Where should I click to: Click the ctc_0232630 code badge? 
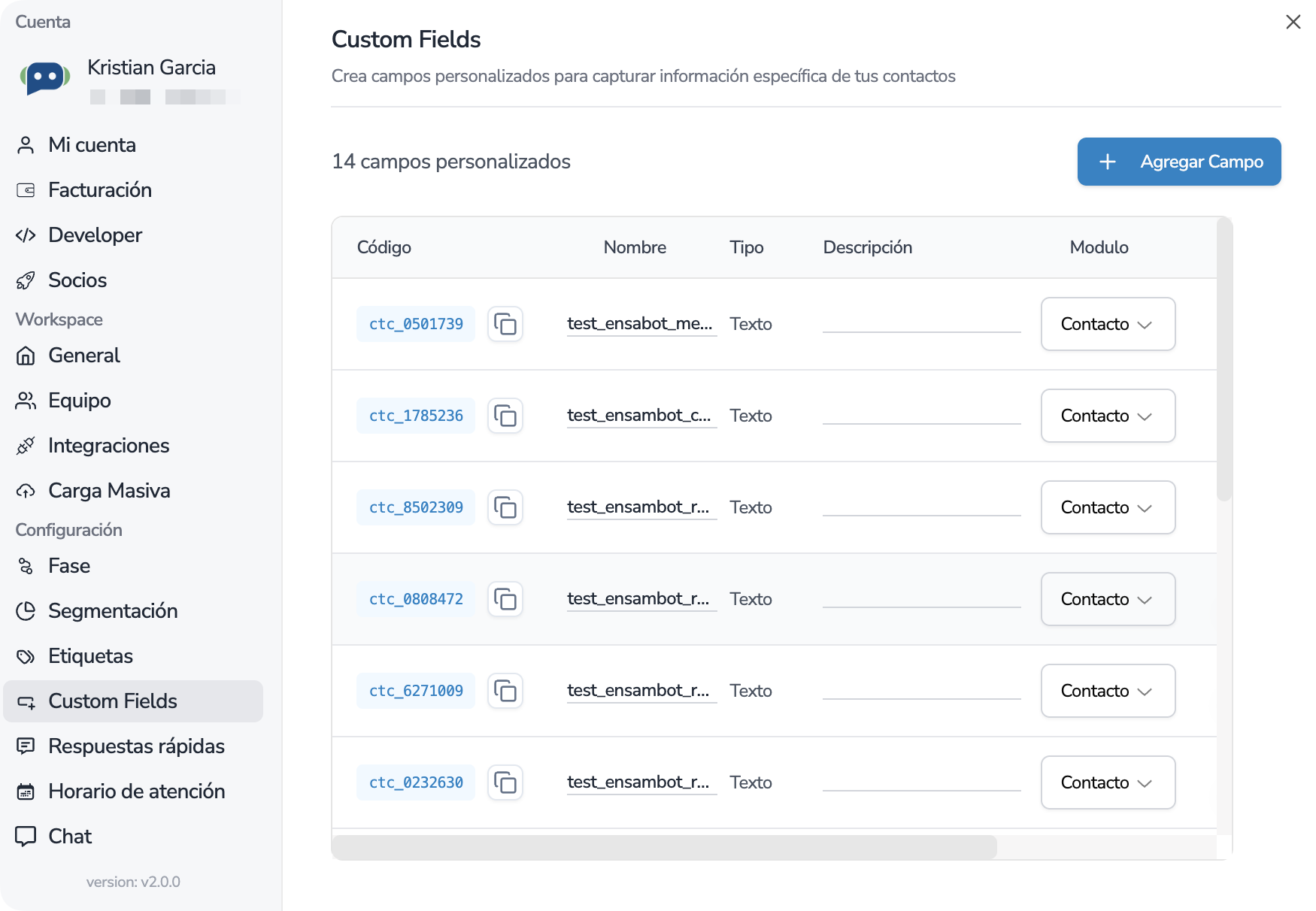[x=416, y=782]
